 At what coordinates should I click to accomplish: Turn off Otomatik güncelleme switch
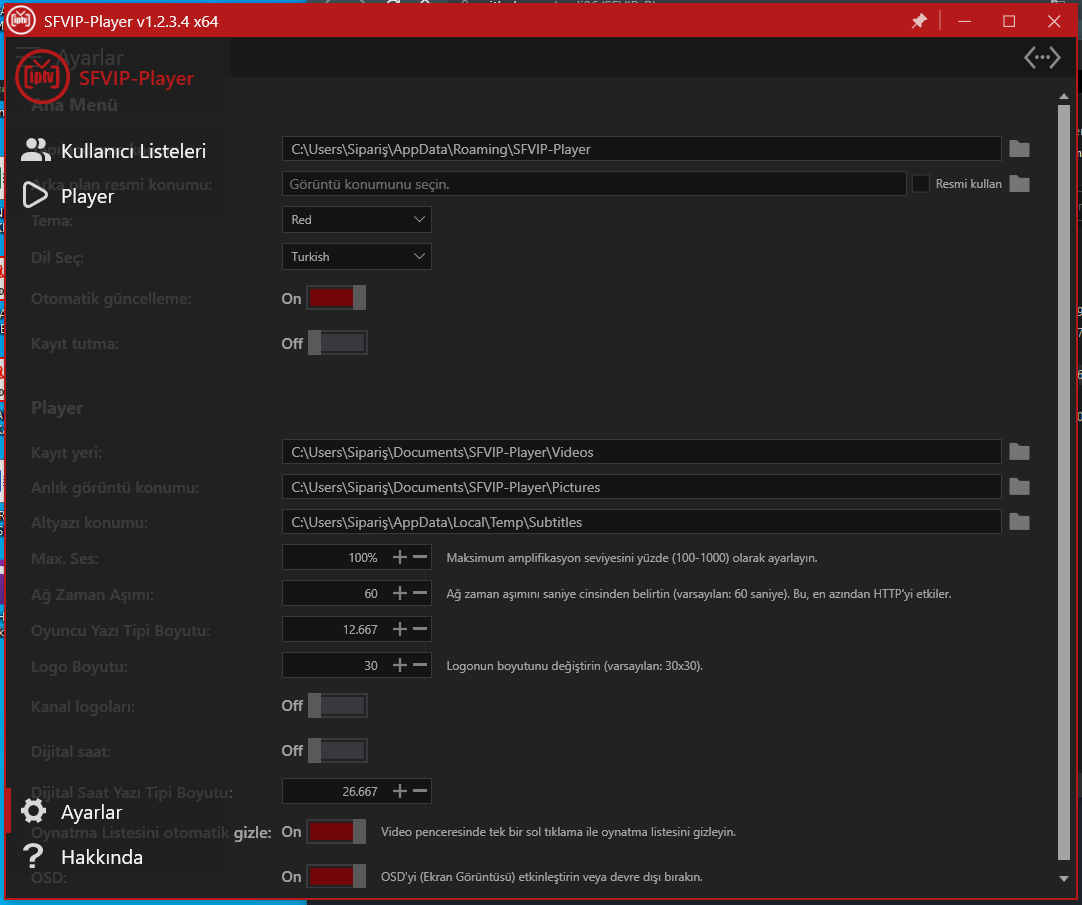click(x=336, y=298)
